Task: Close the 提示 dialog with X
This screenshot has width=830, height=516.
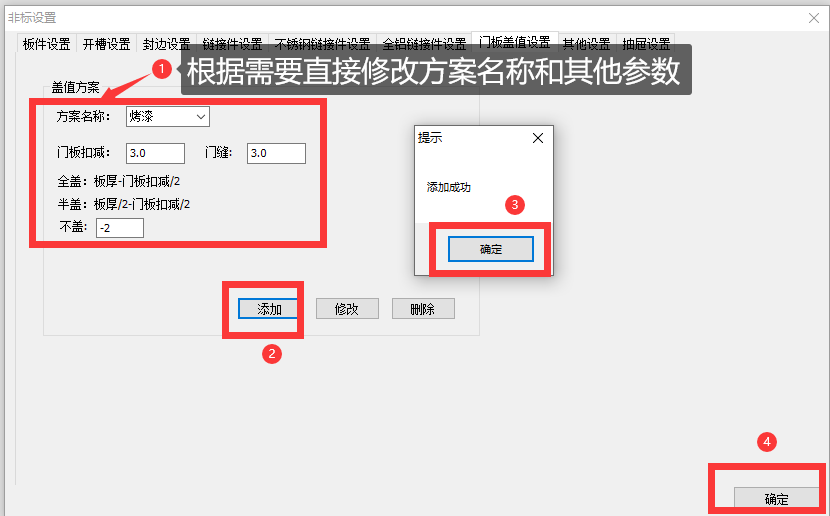Action: pyautogui.click(x=538, y=138)
